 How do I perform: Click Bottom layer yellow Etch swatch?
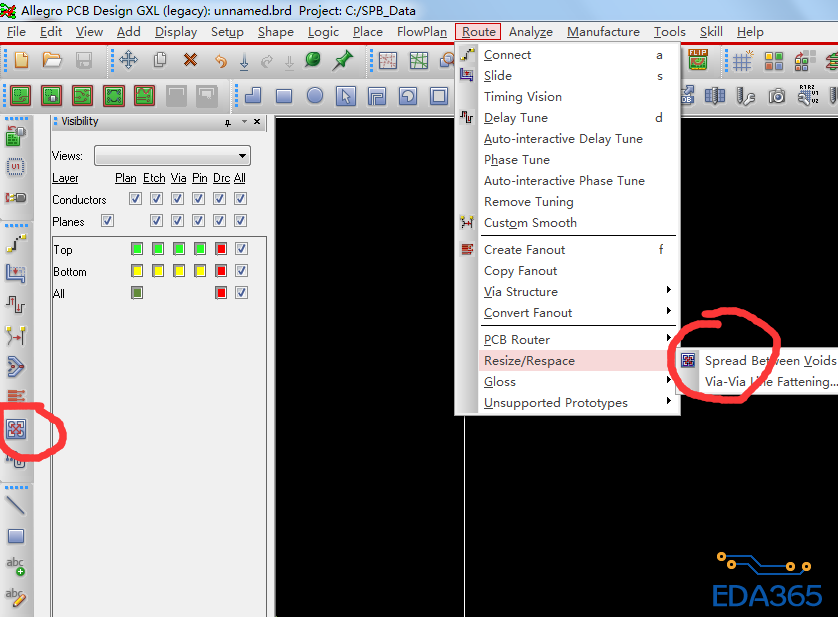point(158,271)
